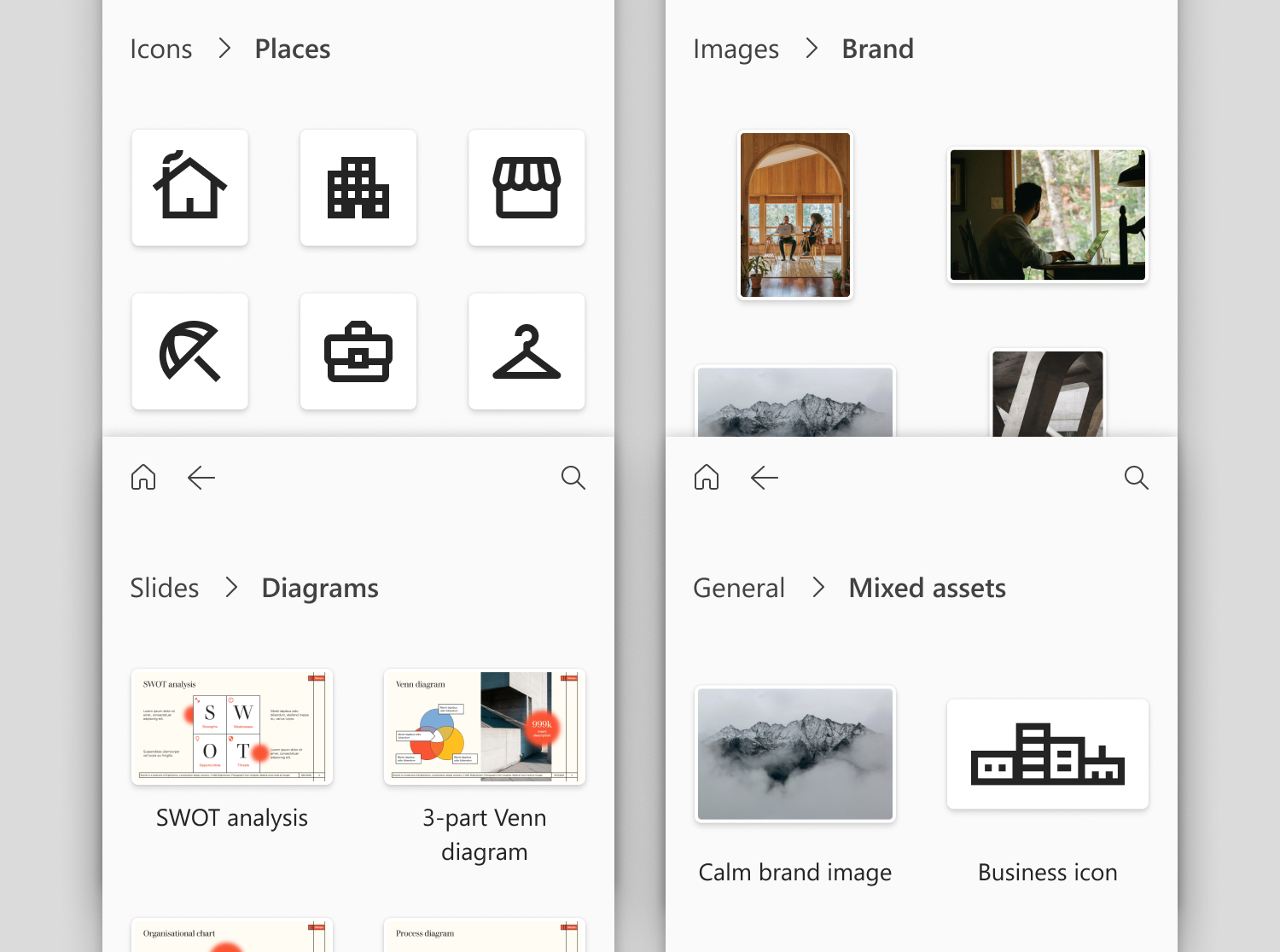Open the Icons breadcrumb link
1280x952 pixels.
(161, 49)
